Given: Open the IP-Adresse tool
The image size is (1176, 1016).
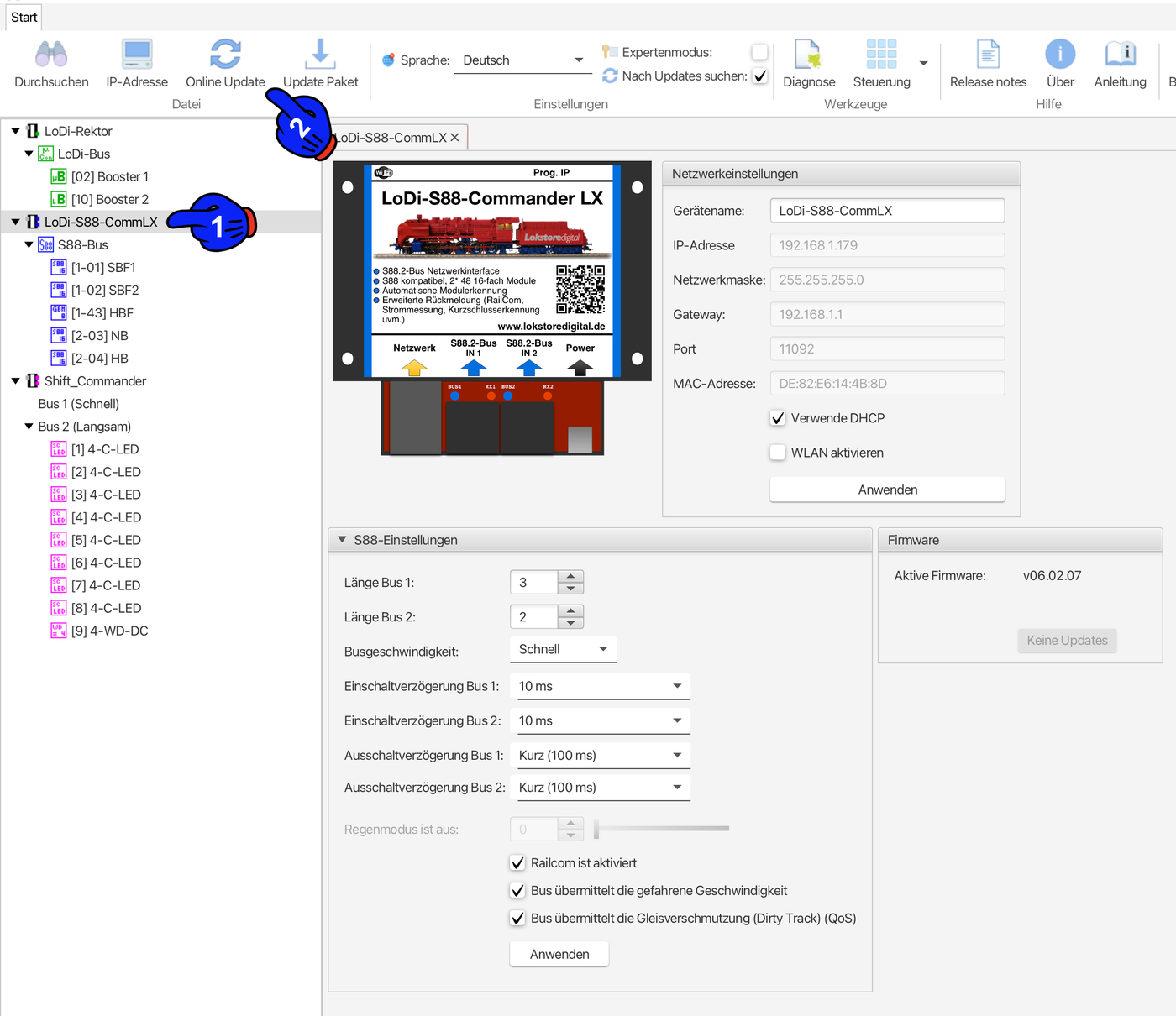Looking at the screenshot, I should pos(137,64).
